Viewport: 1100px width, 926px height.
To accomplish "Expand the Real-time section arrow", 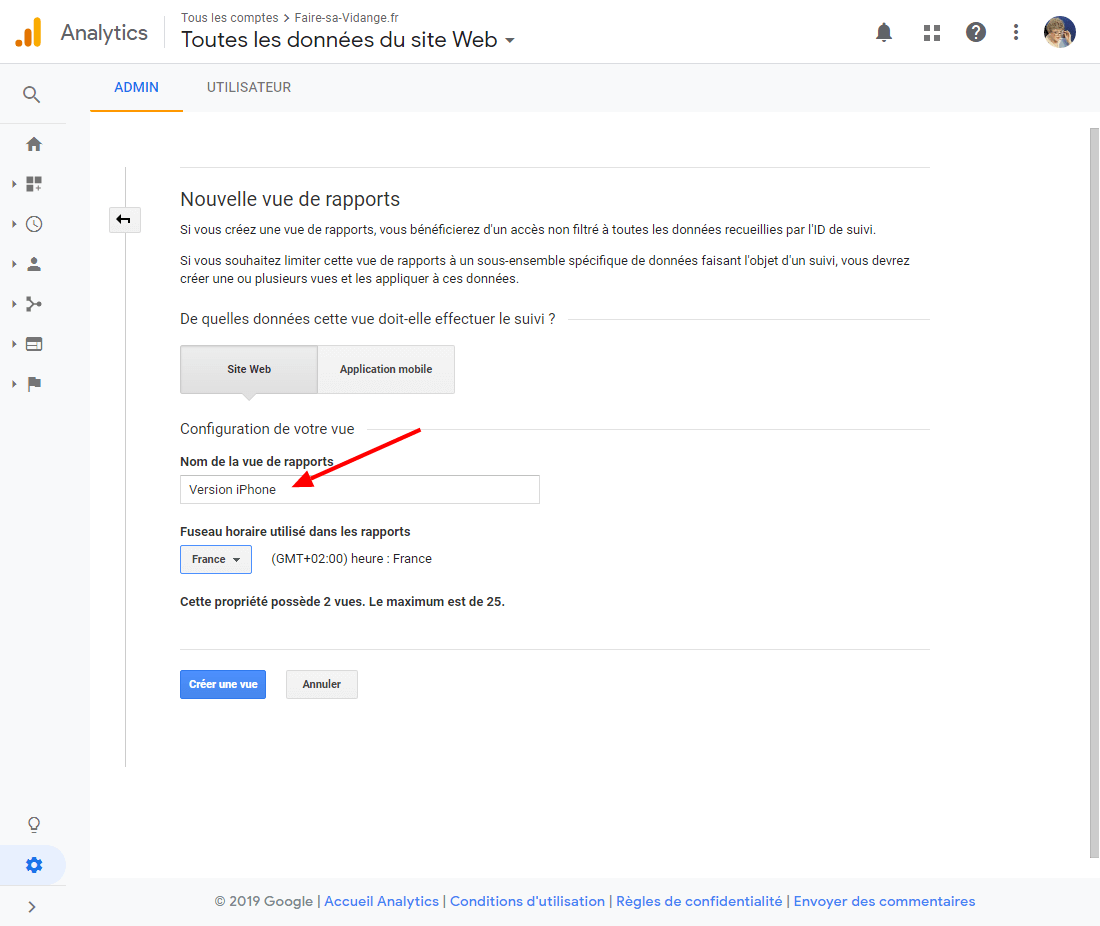I will tap(14, 224).
